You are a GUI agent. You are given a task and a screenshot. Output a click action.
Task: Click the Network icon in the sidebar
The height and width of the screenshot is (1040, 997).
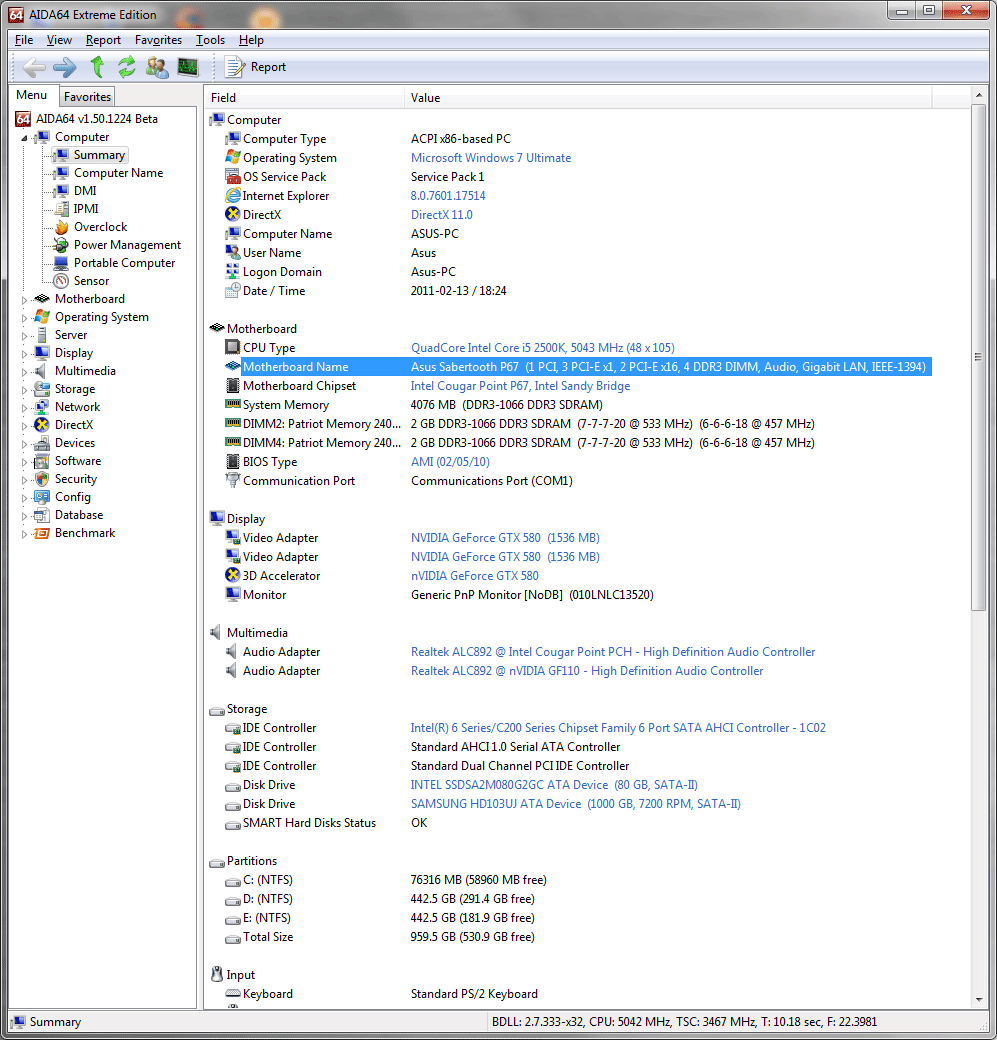click(42, 407)
